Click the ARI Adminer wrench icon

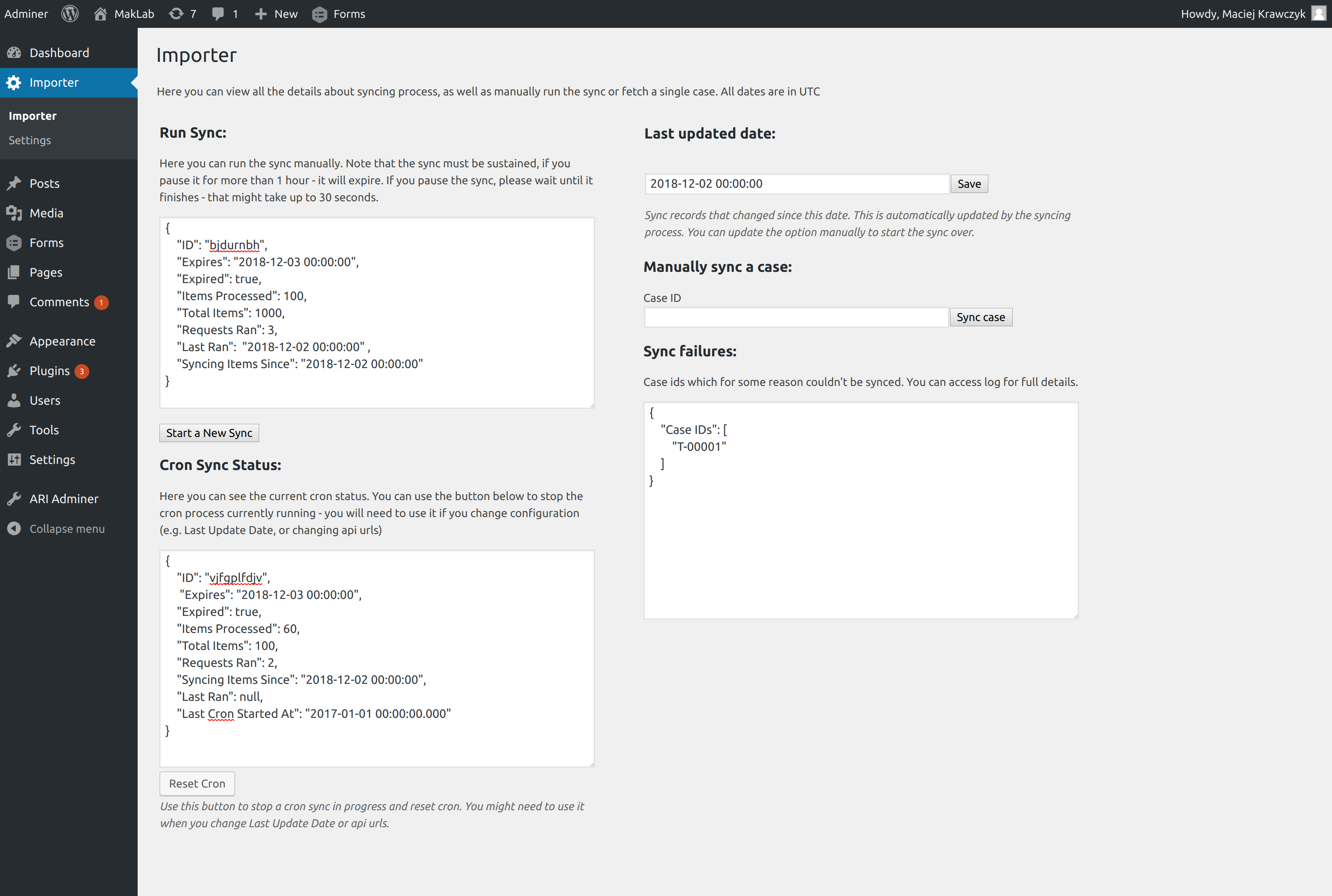pos(14,499)
